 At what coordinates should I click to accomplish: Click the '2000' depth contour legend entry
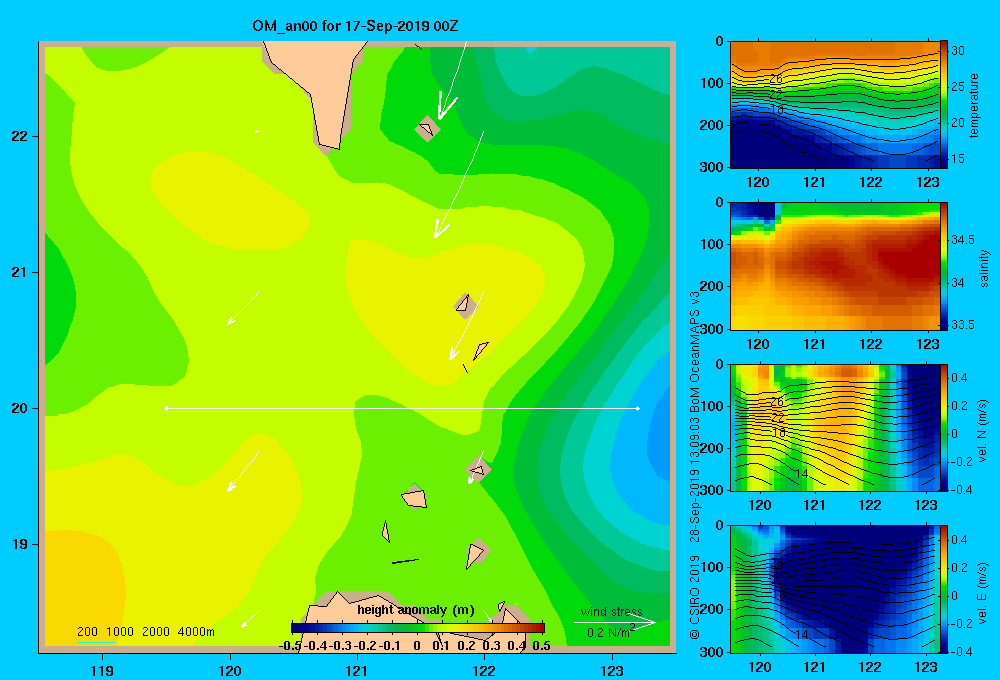click(156, 632)
